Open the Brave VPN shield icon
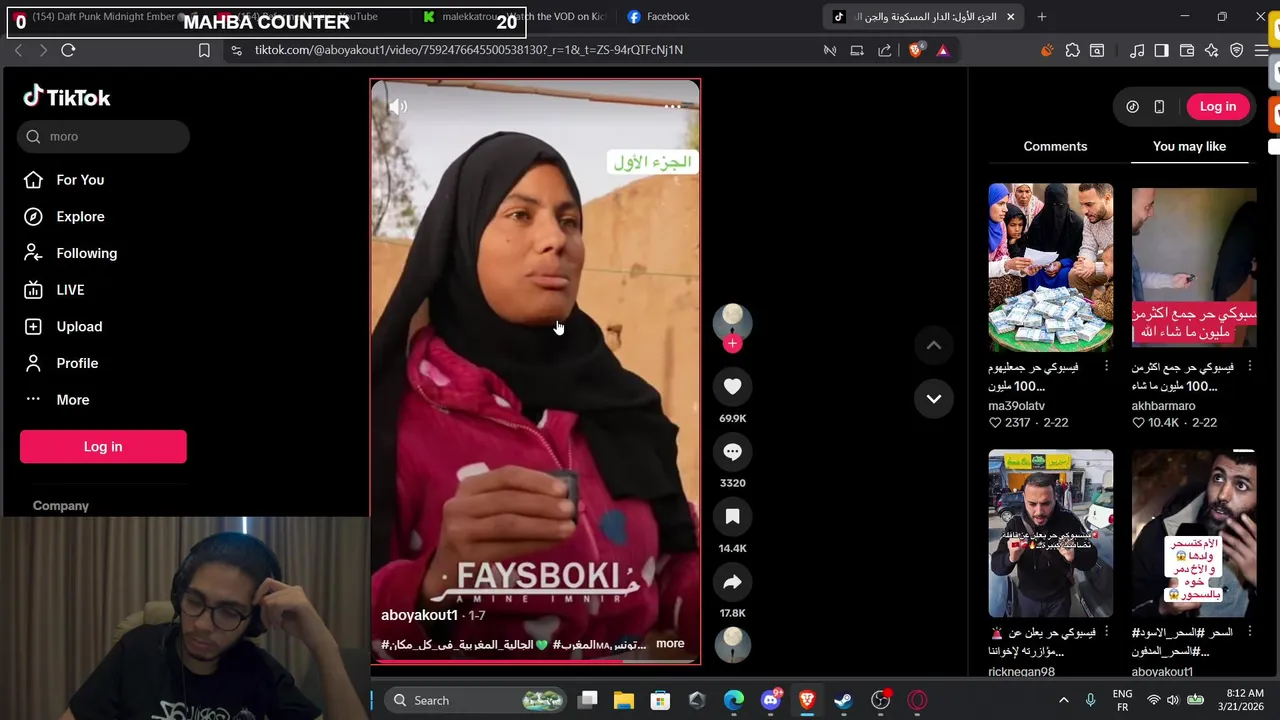The image size is (1280, 720). (1237, 50)
